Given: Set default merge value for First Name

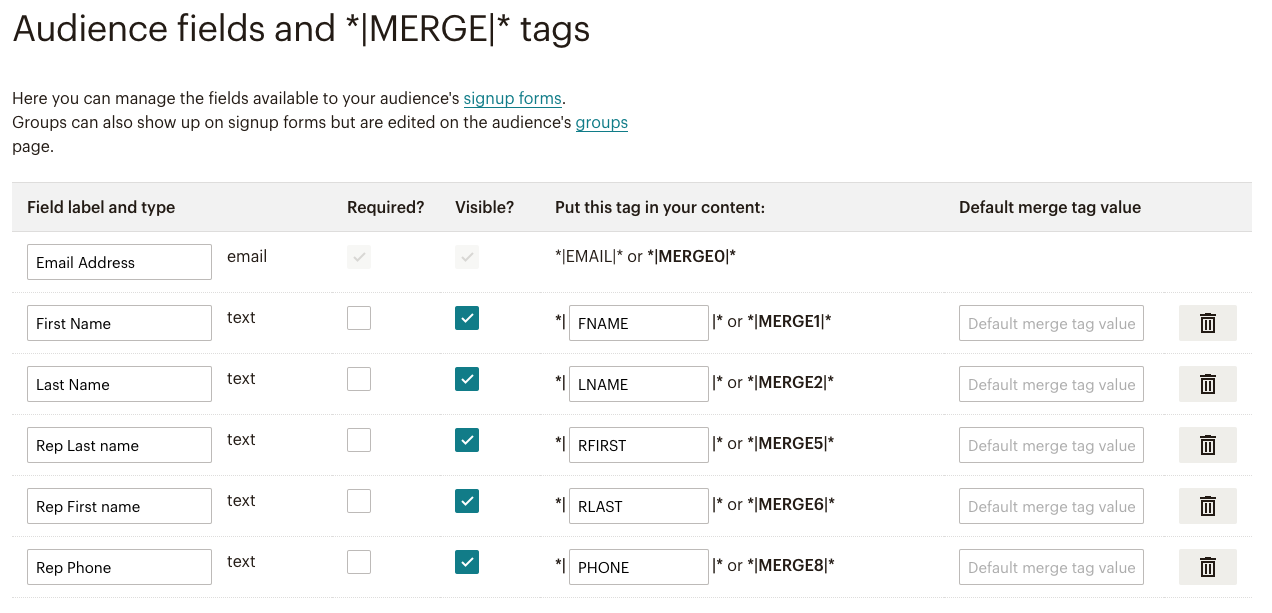Looking at the screenshot, I should (1051, 323).
